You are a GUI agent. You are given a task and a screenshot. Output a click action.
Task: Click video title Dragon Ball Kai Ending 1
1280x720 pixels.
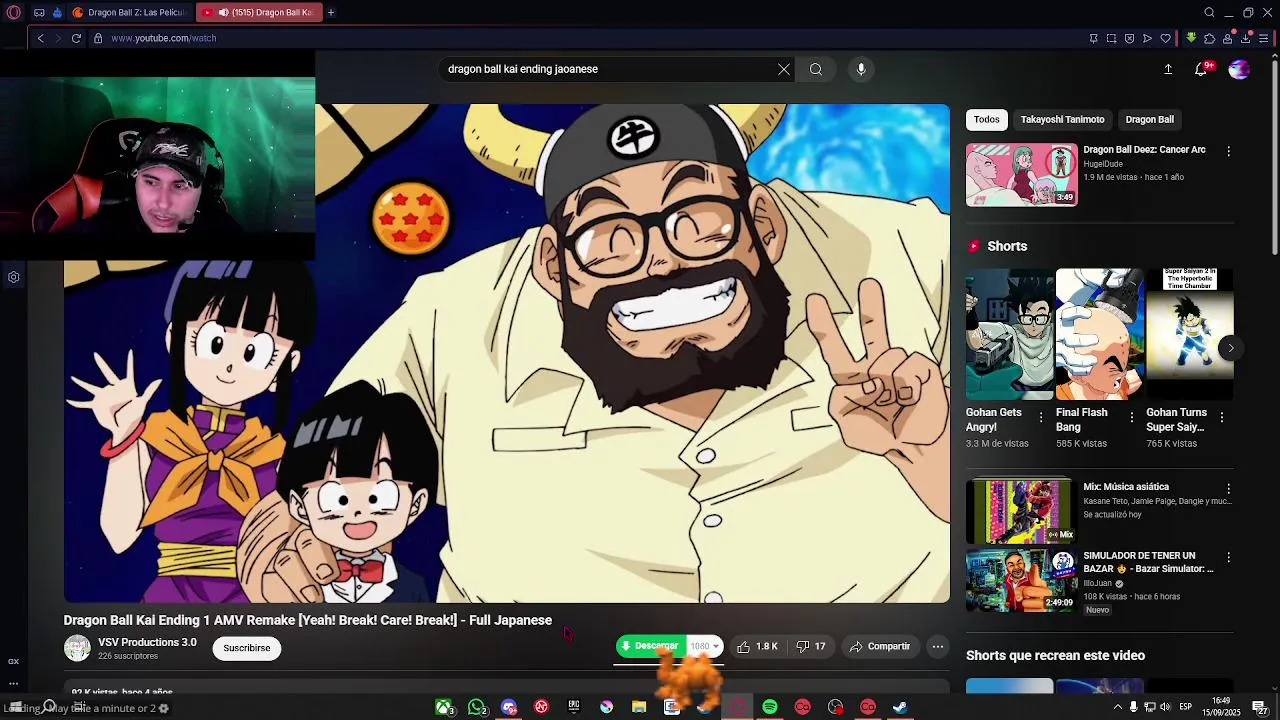click(307, 620)
